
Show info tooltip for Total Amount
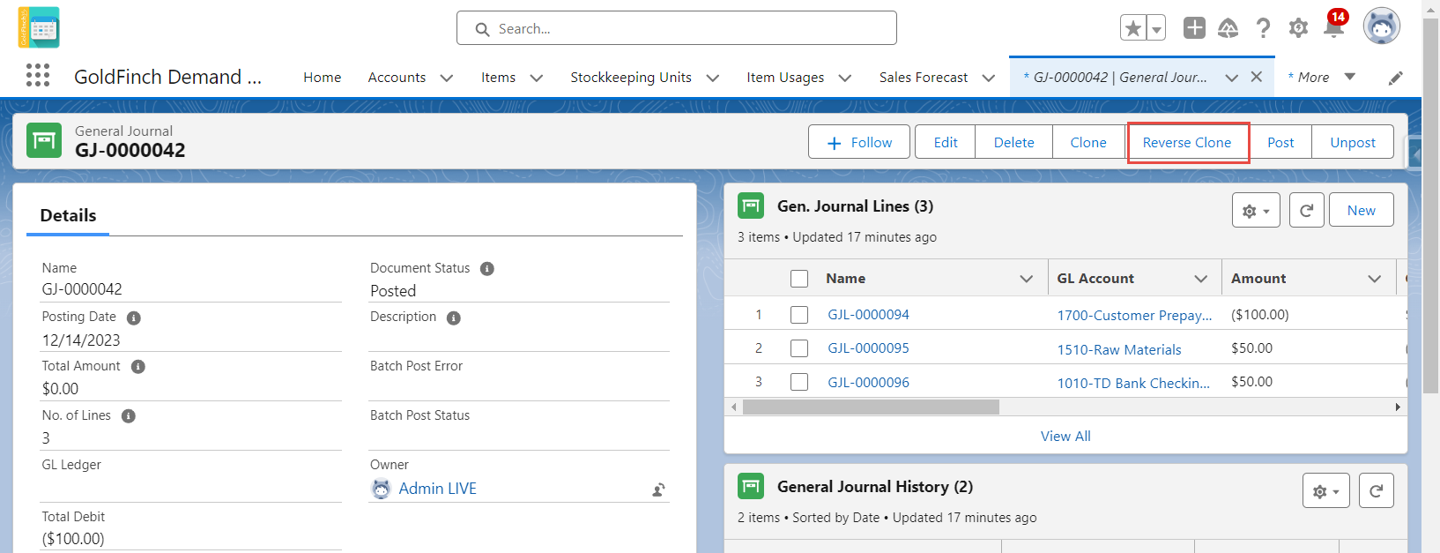click(138, 366)
